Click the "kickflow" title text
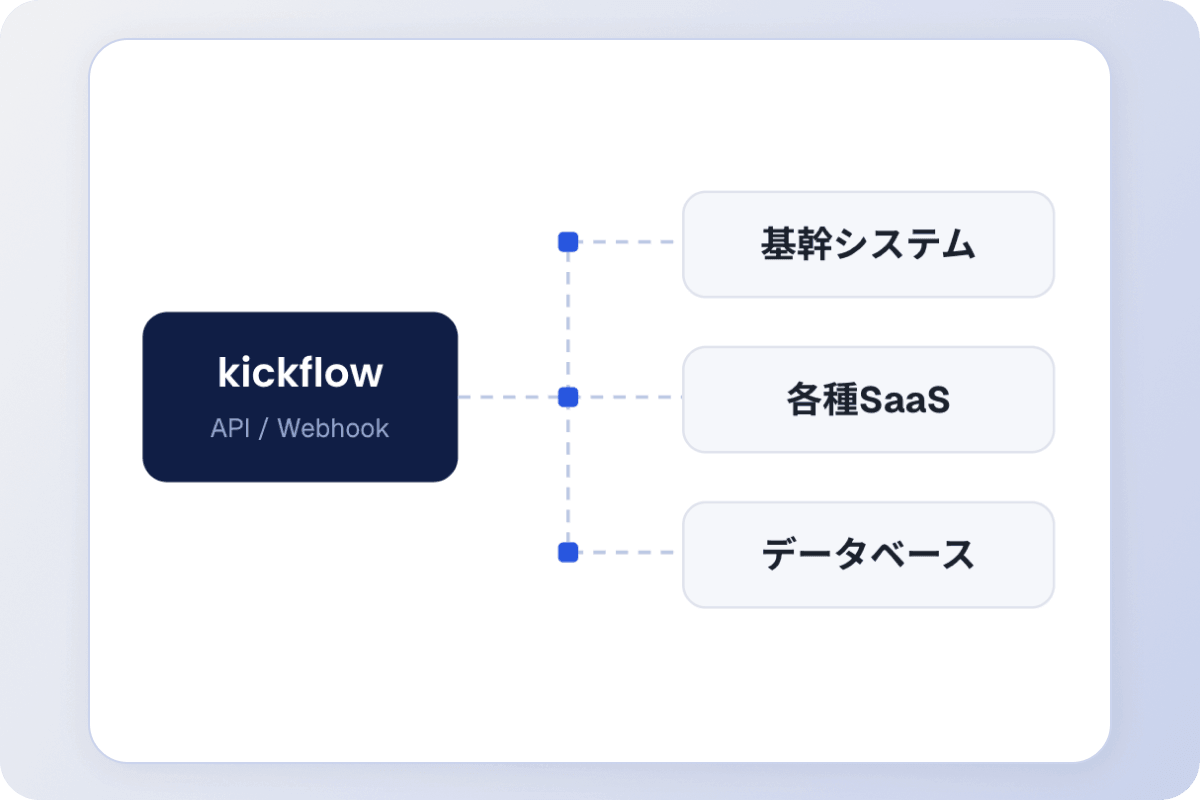 [x=300, y=373]
